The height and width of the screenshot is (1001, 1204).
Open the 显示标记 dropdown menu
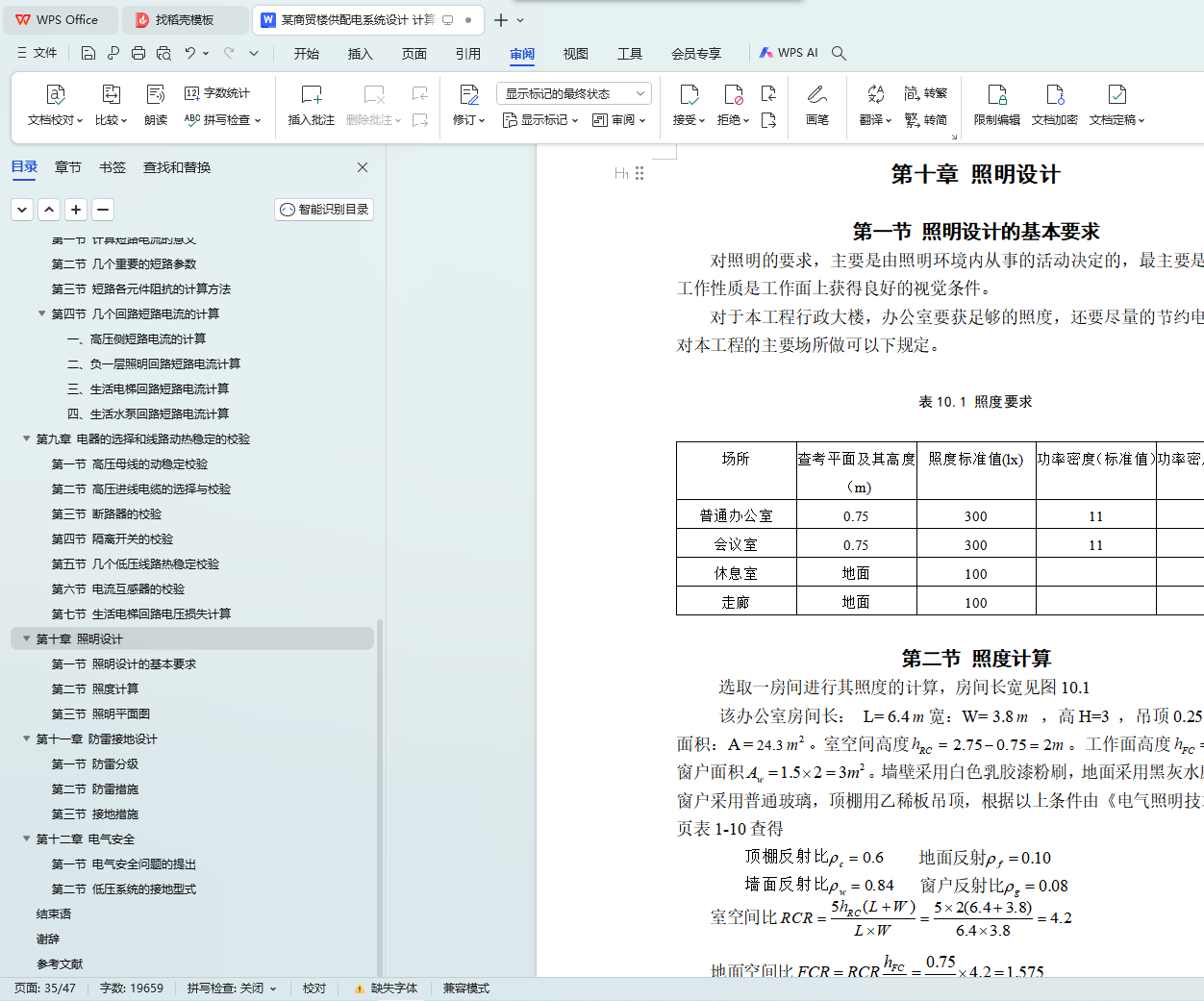click(540, 120)
